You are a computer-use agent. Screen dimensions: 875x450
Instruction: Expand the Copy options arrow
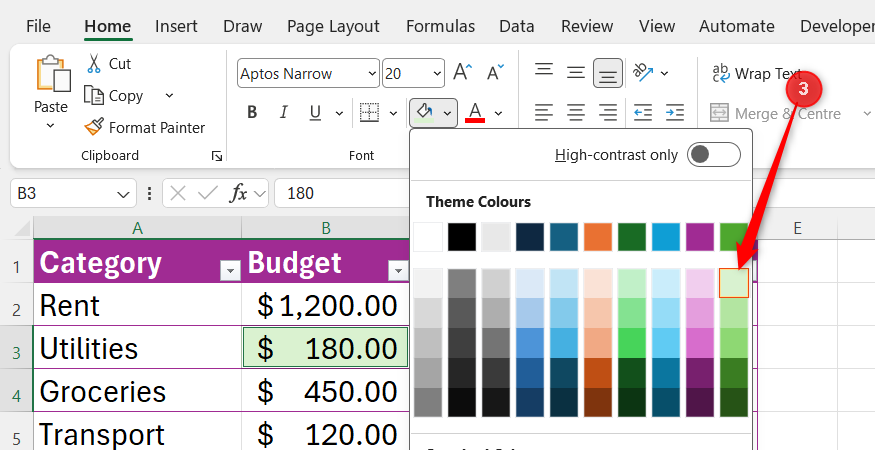tap(170, 95)
